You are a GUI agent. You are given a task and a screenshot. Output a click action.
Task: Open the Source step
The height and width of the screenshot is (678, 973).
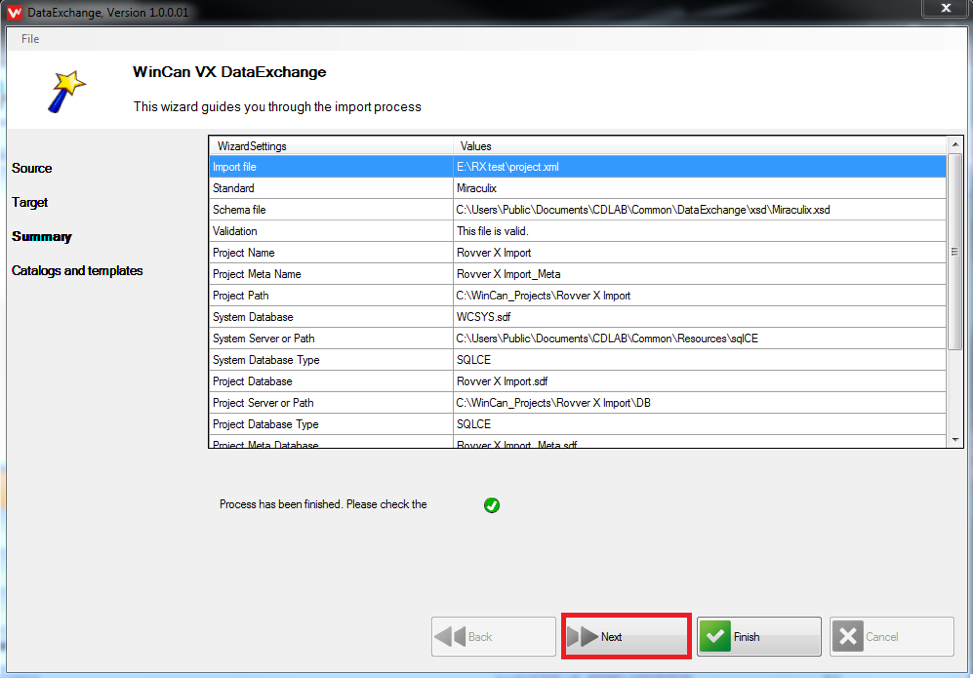[31, 168]
